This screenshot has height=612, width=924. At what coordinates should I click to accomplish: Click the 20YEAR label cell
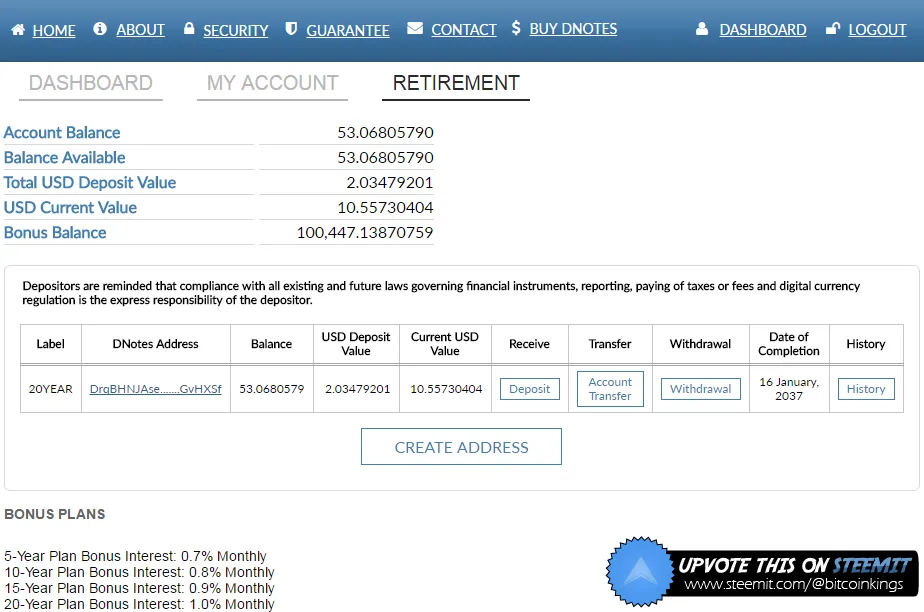pos(51,389)
